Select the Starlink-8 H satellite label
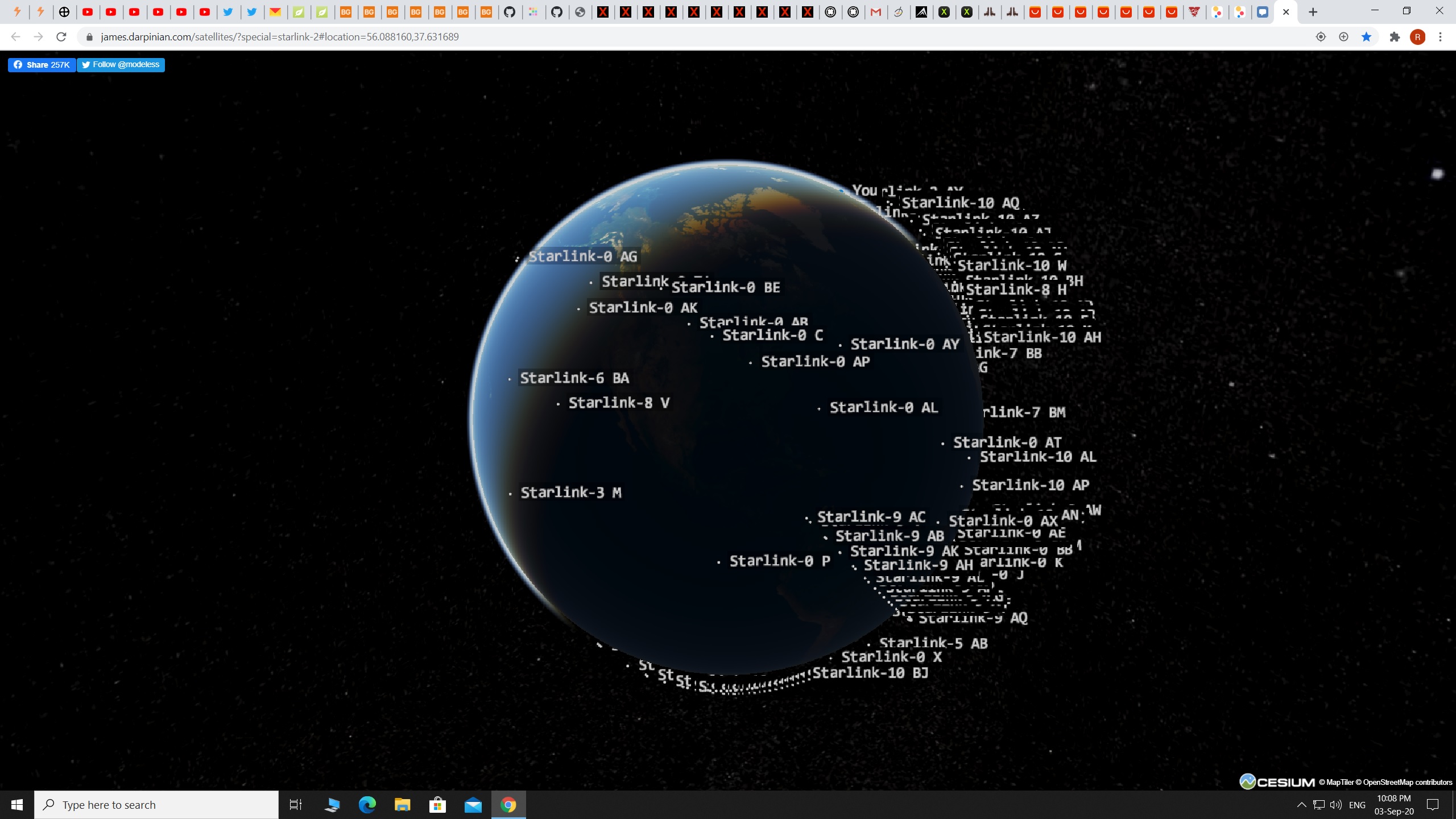 1016,289
